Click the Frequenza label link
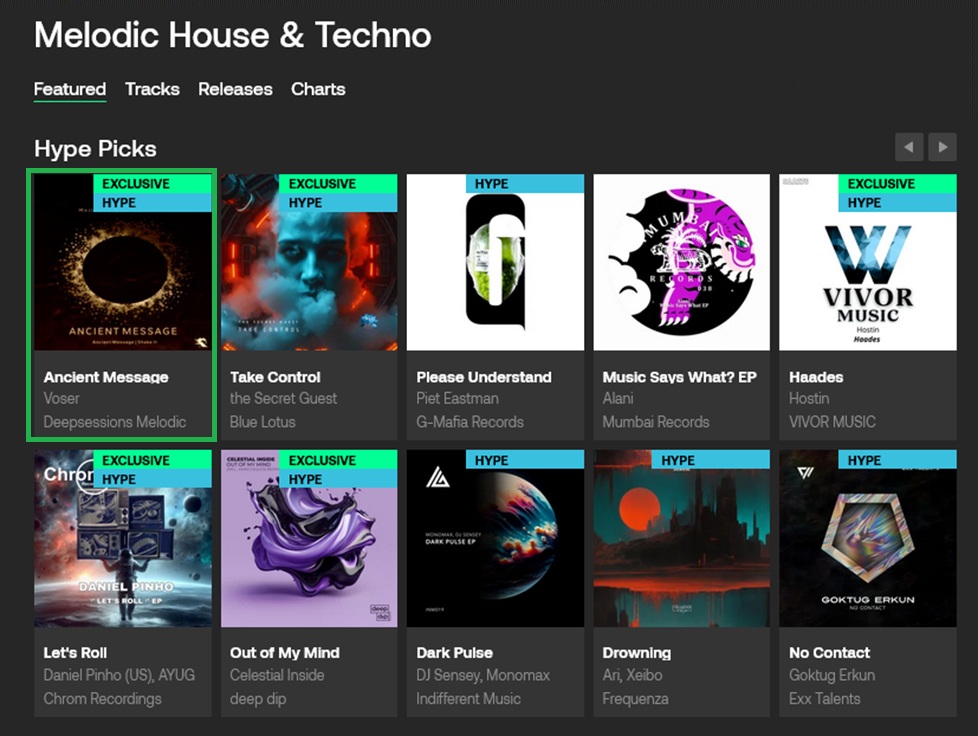Screen dimensions: 978x736 tap(635, 699)
